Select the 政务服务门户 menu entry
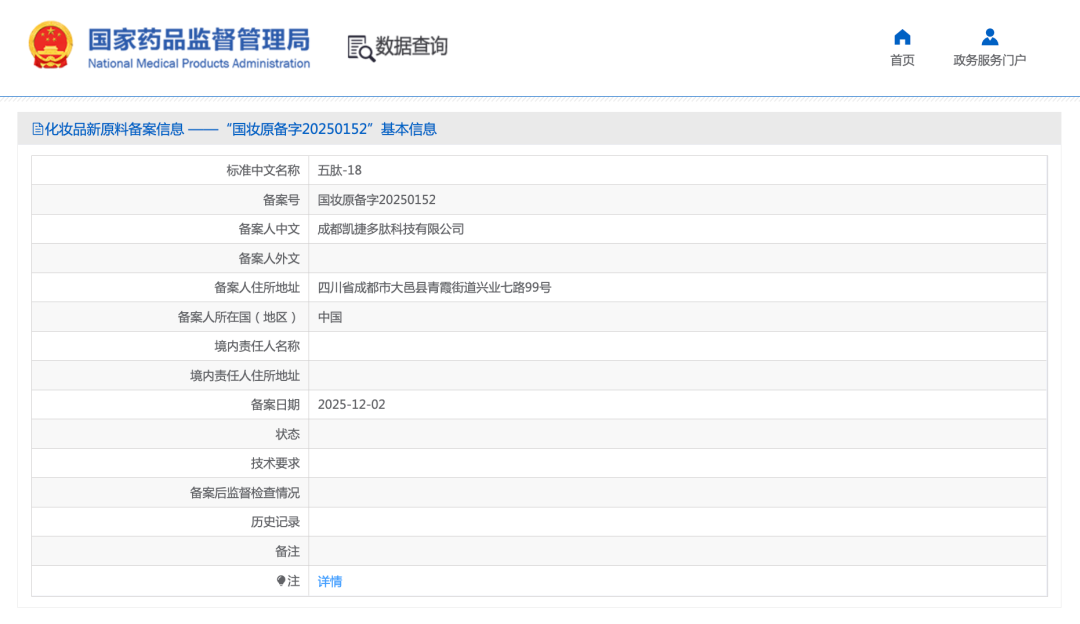This screenshot has width=1080, height=624. pyautogui.click(x=988, y=60)
